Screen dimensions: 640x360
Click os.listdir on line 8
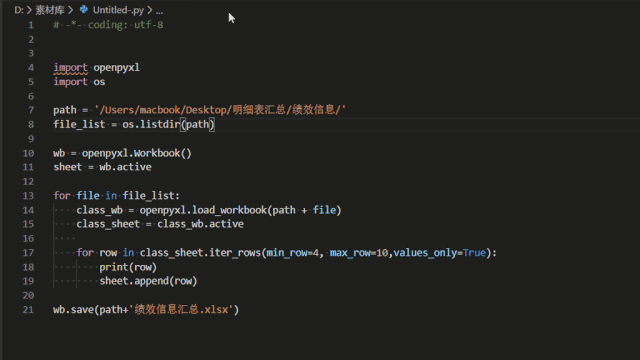pos(151,124)
